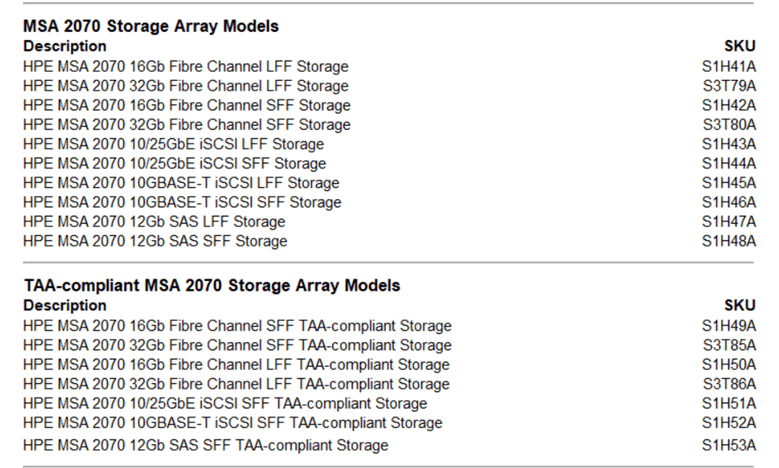This screenshot has width=779, height=468.
Task: Select SKU S3T79A
Action: point(729,86)
